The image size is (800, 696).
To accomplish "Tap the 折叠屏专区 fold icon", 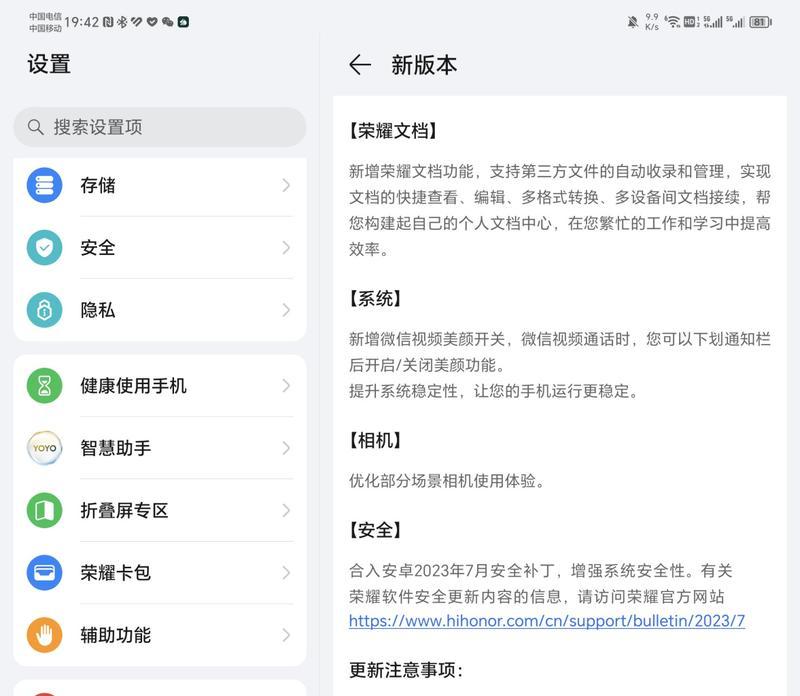I will (x=44, y=510).
